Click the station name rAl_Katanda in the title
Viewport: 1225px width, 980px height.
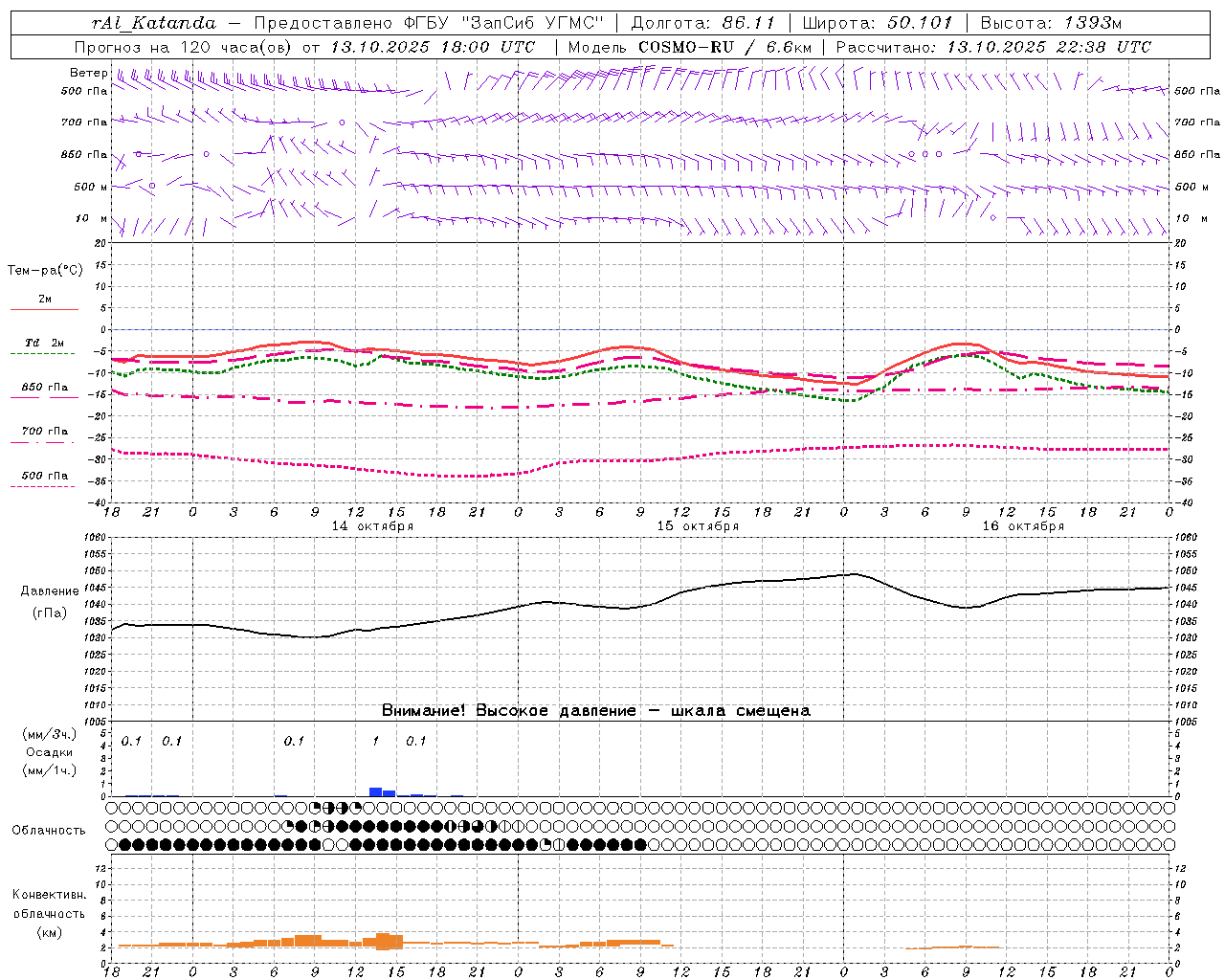point(154,23)
